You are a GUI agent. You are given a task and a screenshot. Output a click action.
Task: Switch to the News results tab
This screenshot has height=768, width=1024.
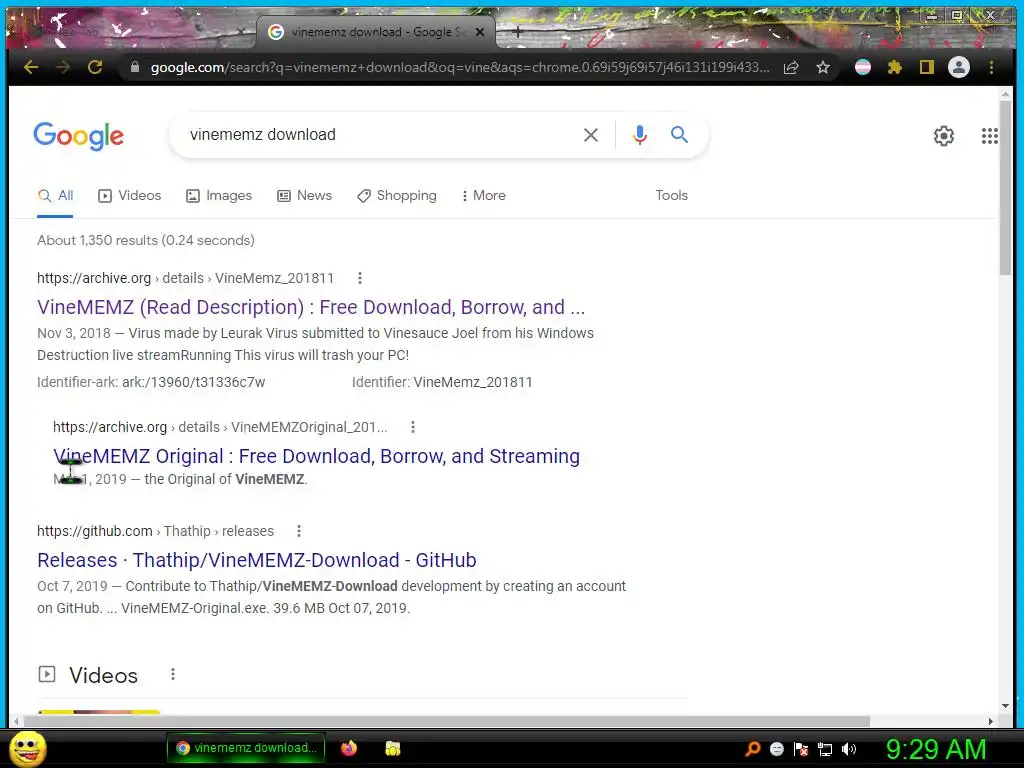pyautogui.click(x=304, y=196)
